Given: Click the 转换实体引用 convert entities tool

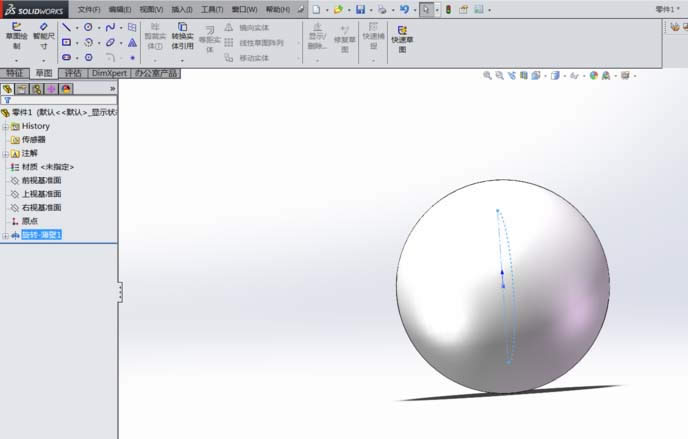Looking at the screenshot, I should point(182,36).
